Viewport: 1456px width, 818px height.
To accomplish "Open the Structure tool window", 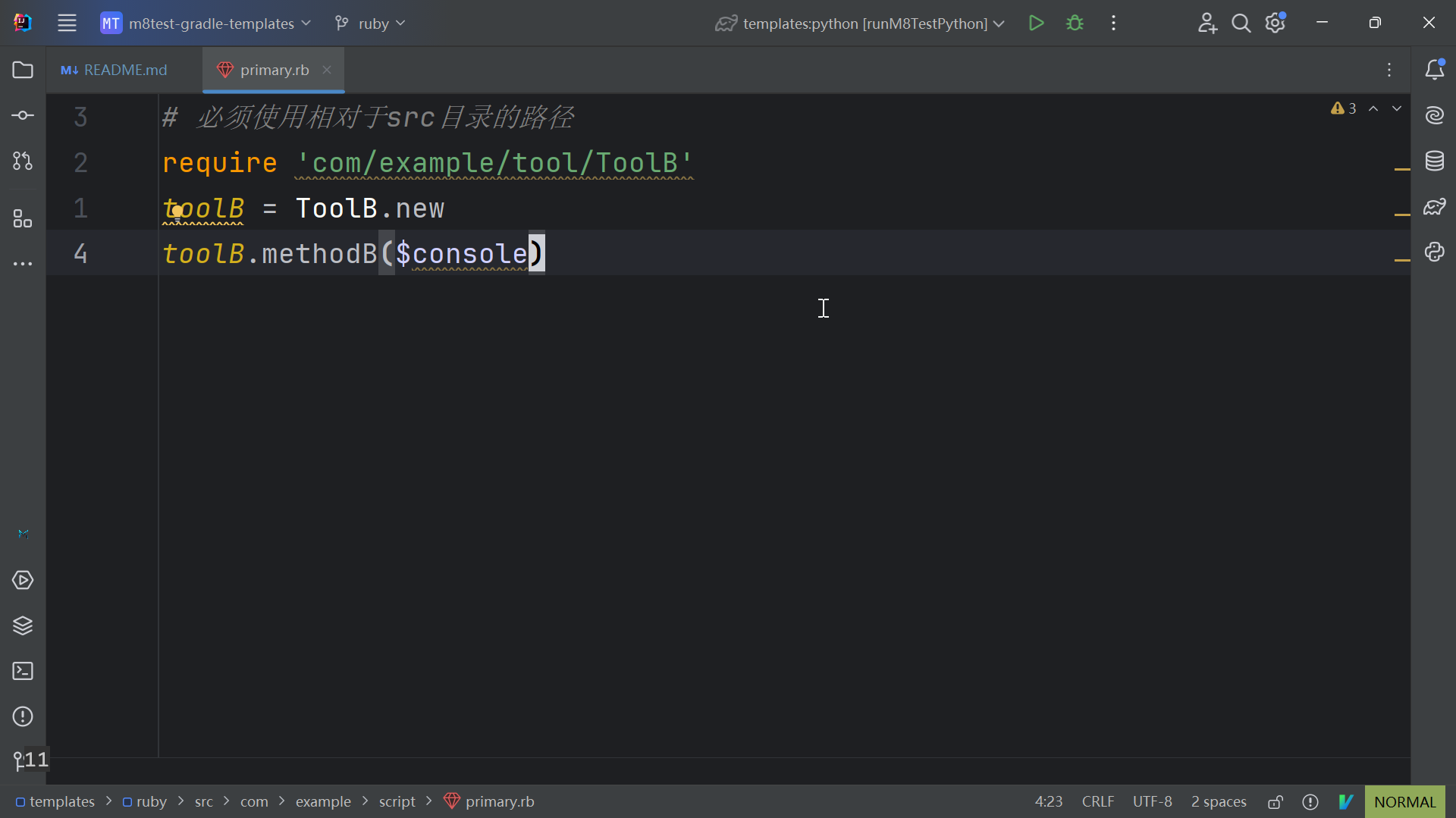I will tap(23, 219).
